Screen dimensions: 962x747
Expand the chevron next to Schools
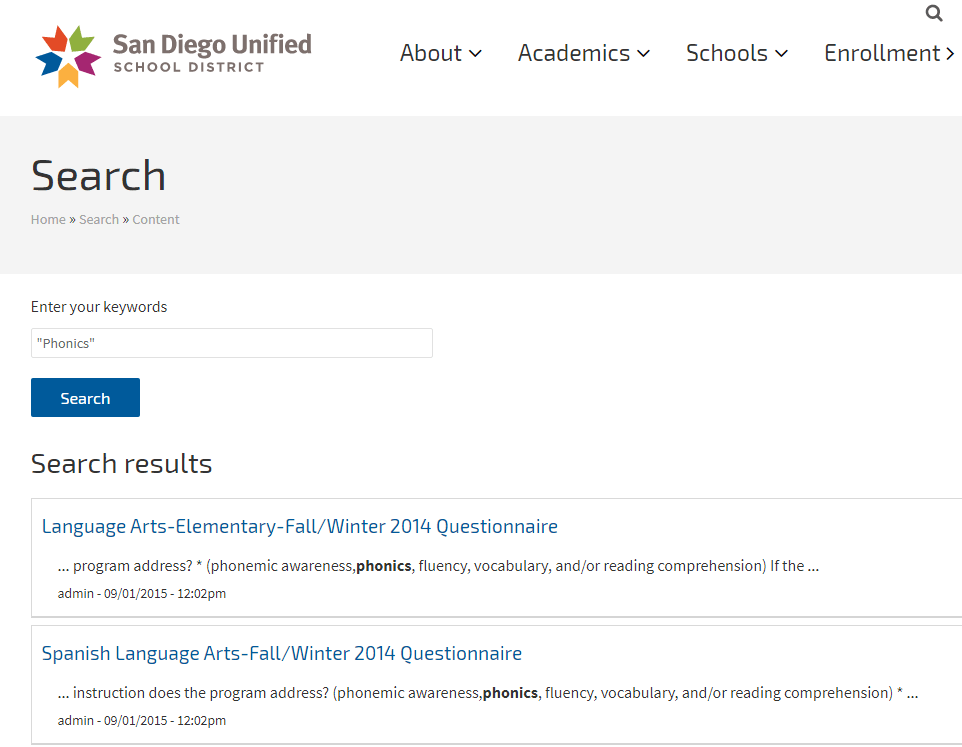(782, 54)
